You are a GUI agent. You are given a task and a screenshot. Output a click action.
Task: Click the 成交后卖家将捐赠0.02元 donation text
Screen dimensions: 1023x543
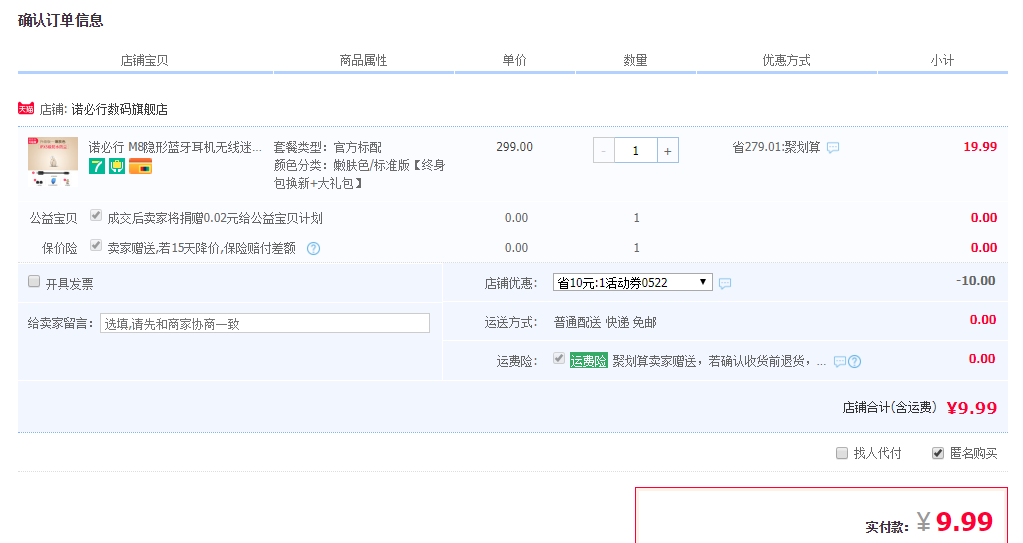point(215,219)
